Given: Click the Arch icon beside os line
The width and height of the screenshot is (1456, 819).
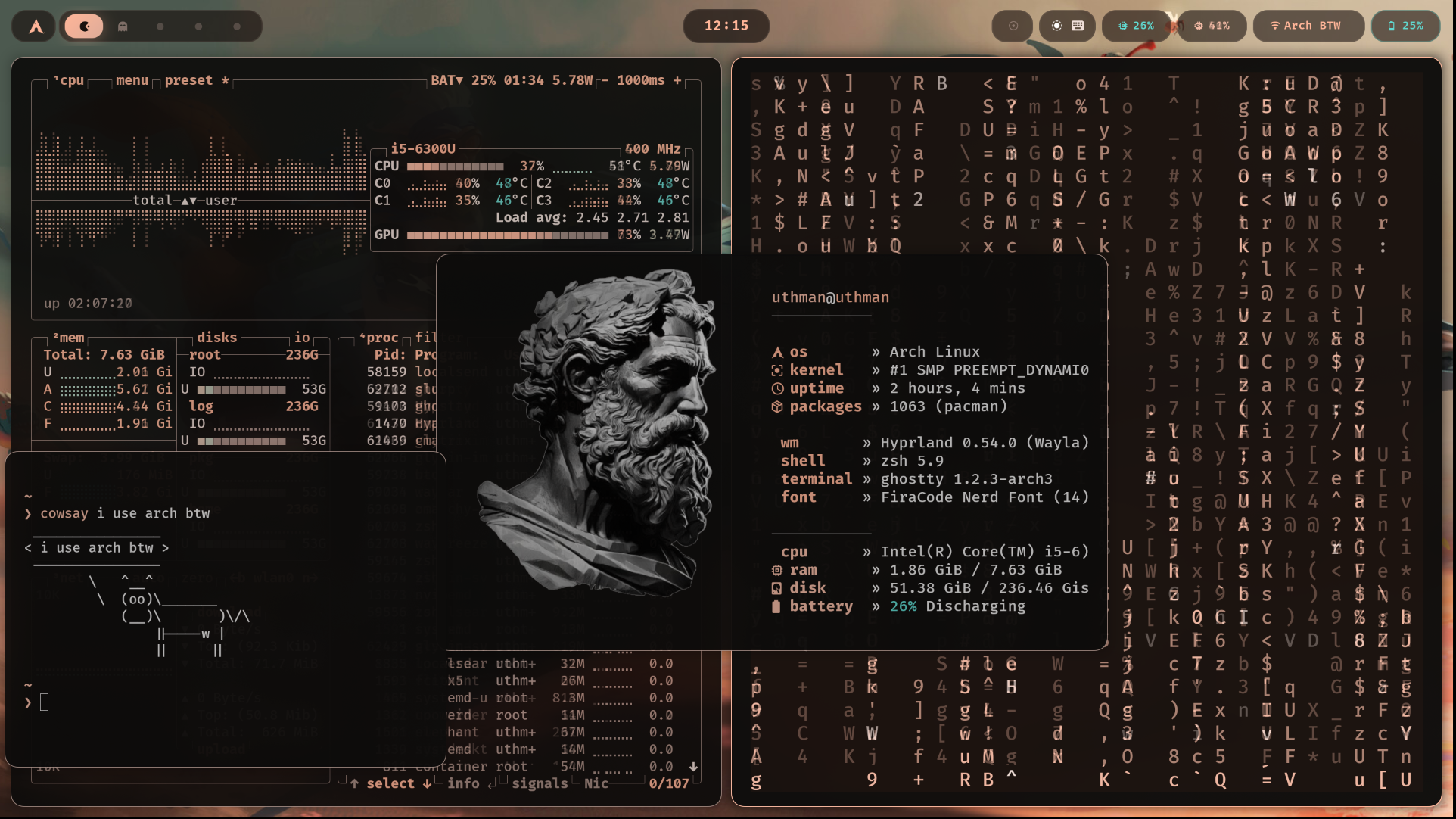Looking at the screenshot, I should click(x=777, y=352).
